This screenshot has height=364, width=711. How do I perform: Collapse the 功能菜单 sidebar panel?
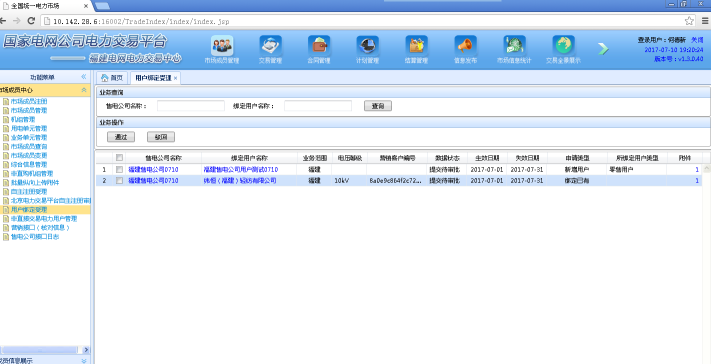[x=84, y=77]
